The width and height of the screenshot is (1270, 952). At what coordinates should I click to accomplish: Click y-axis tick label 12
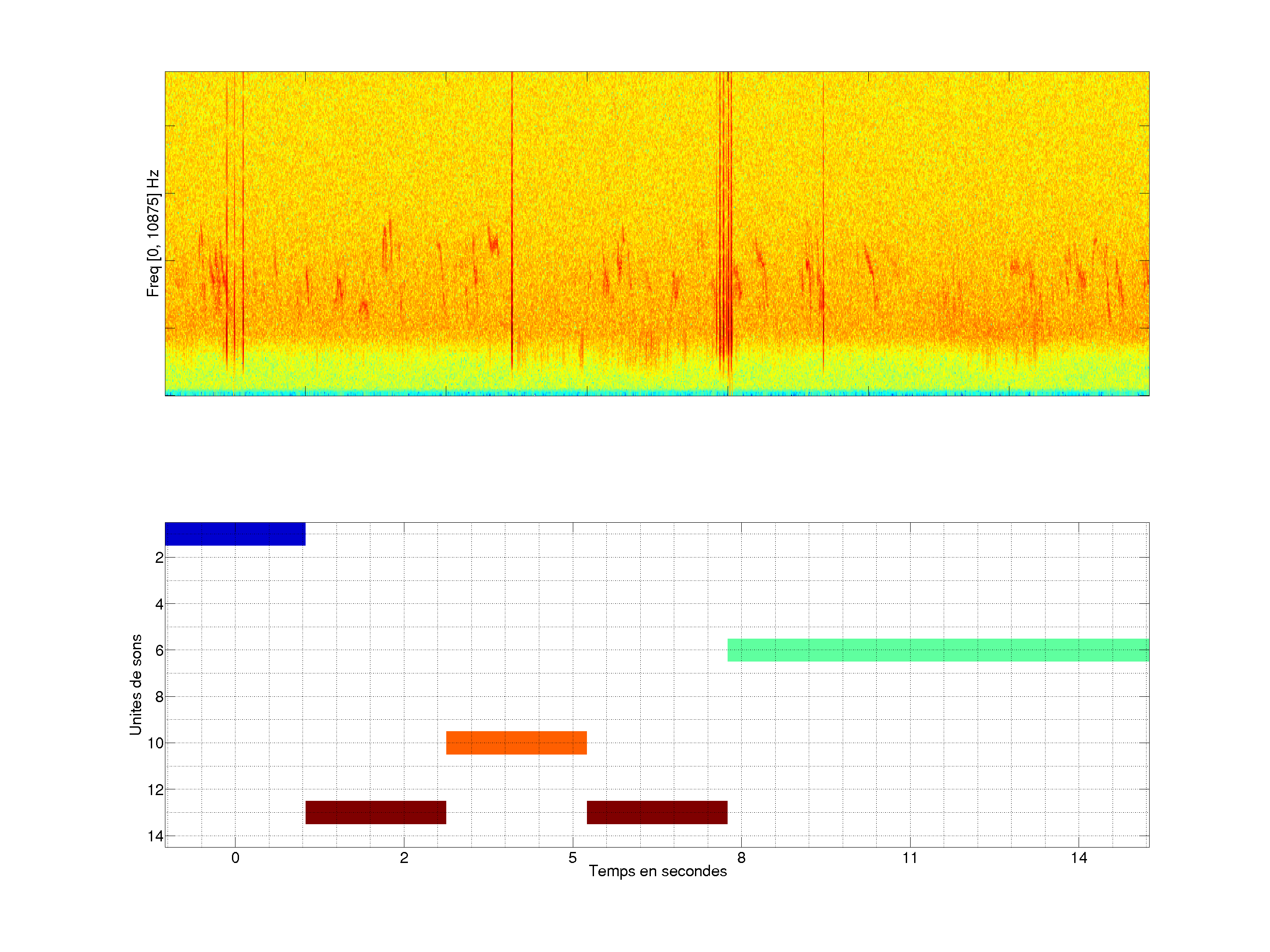[155, 790]
